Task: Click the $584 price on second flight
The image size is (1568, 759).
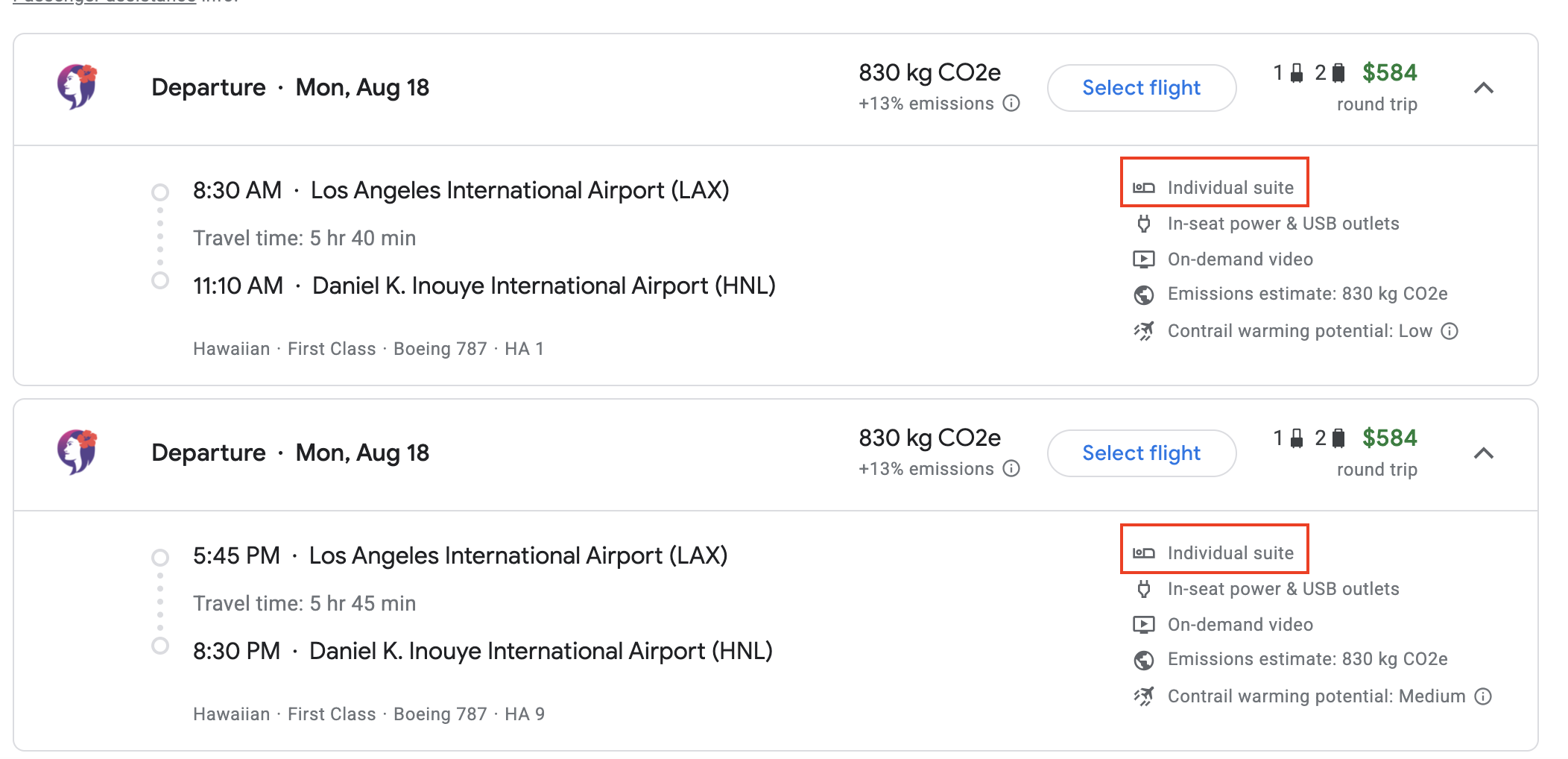Action: (1389, 438)
